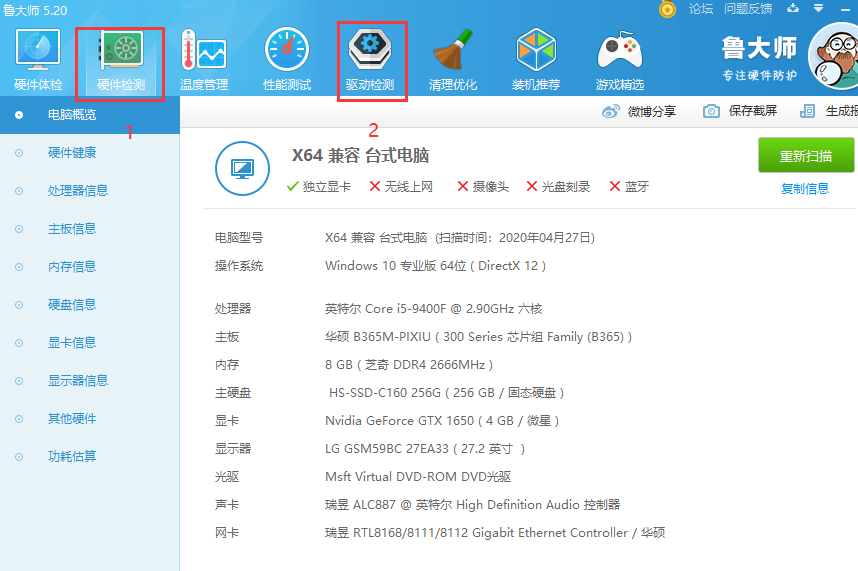
Task: Open 显卡信息 in the left sidebar
Action: pos(72,343)
